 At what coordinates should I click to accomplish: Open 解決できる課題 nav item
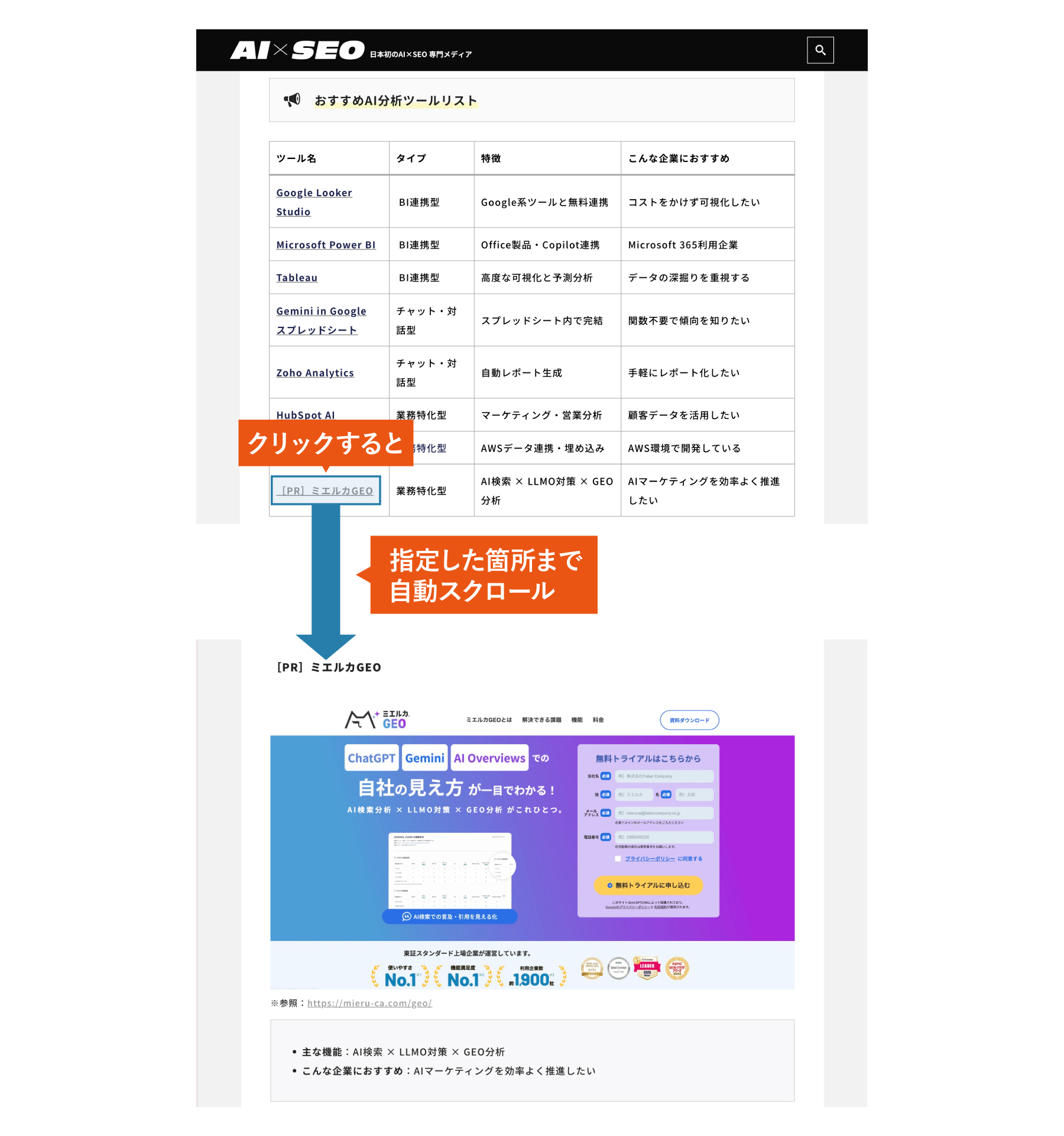pyautogui.click(x=541, y=720)
